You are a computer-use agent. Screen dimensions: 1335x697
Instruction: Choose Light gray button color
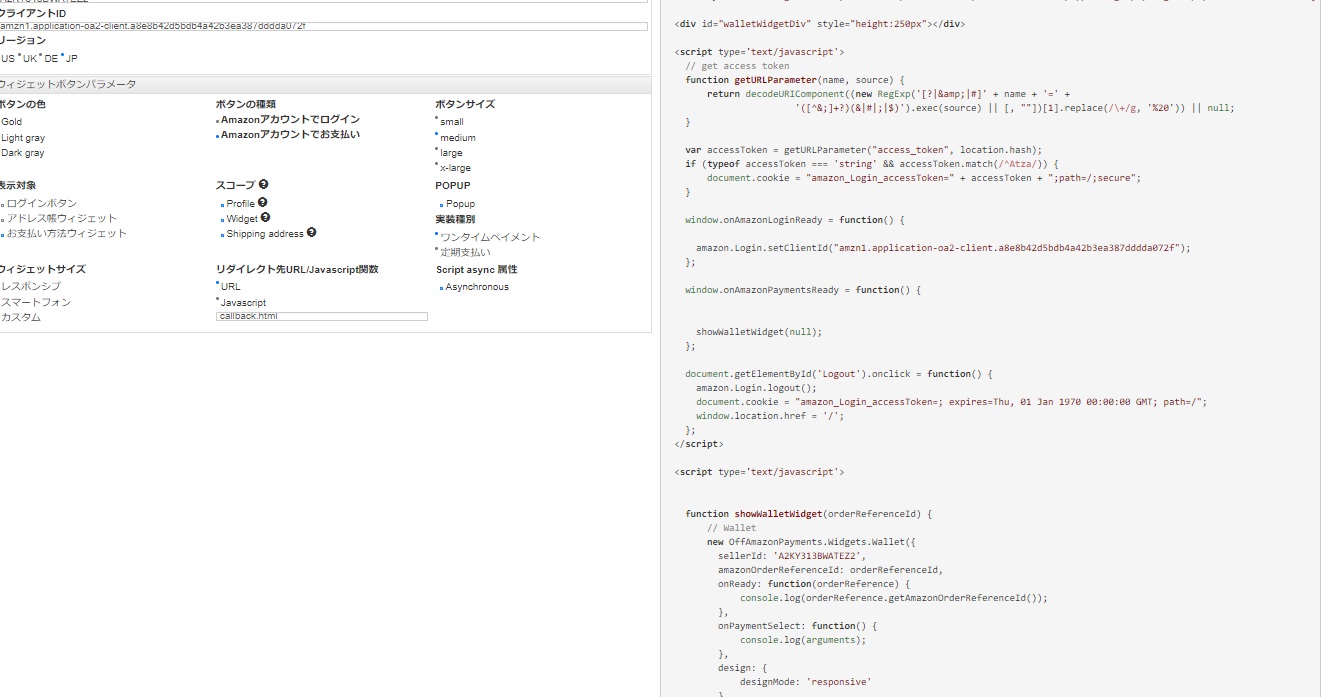tap(22, 138)
